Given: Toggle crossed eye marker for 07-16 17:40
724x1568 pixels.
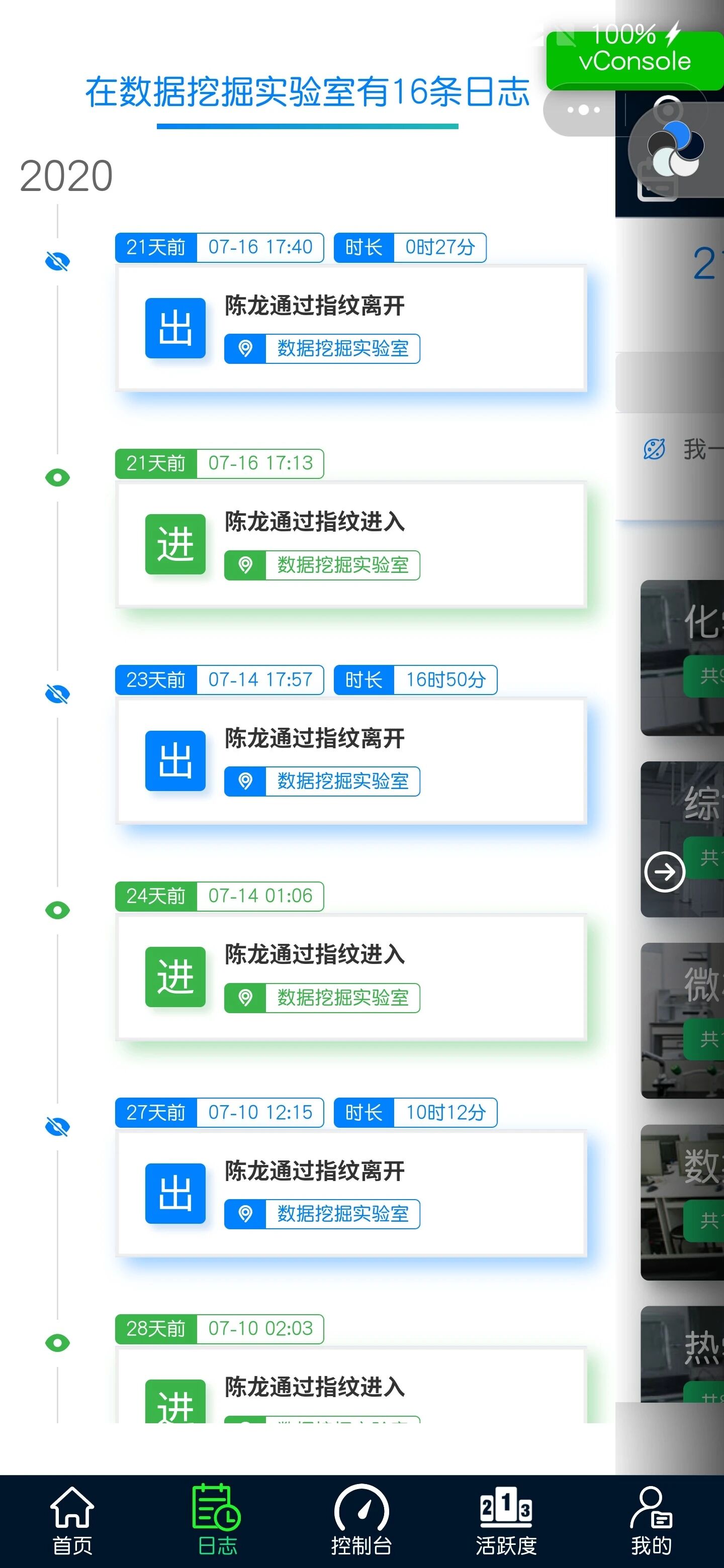Looking at the screenshot, I should (57, 262).
